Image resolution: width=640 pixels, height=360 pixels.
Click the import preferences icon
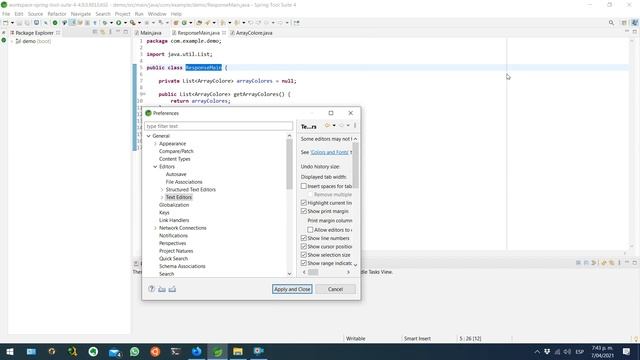(x=162, y=289)
